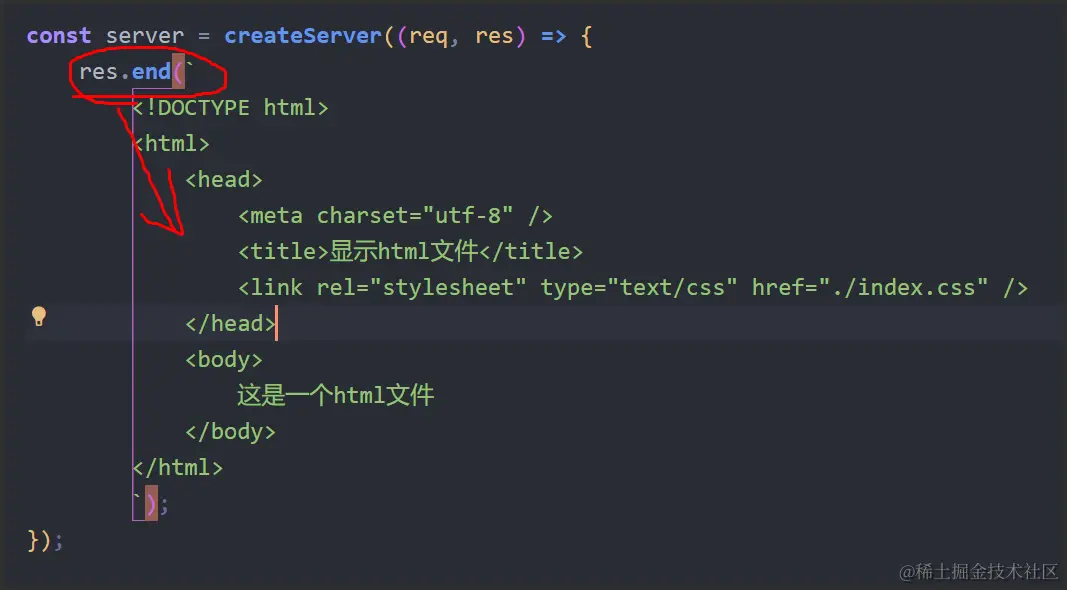
Task: Click the link rel="stylesheet" line
Action: (633, 287)
